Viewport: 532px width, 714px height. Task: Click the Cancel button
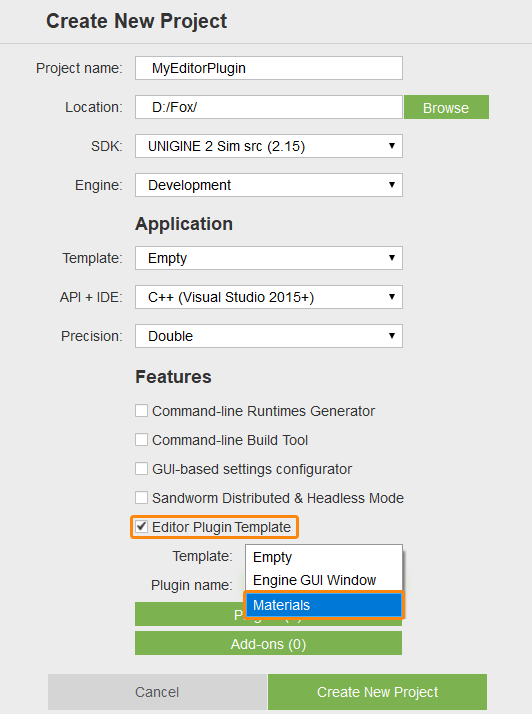(157, 692)
